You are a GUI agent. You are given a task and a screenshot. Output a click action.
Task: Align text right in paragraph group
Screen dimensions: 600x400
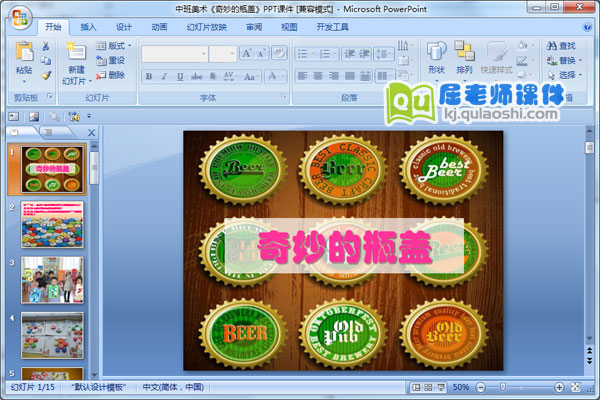(x=334, y=76)
